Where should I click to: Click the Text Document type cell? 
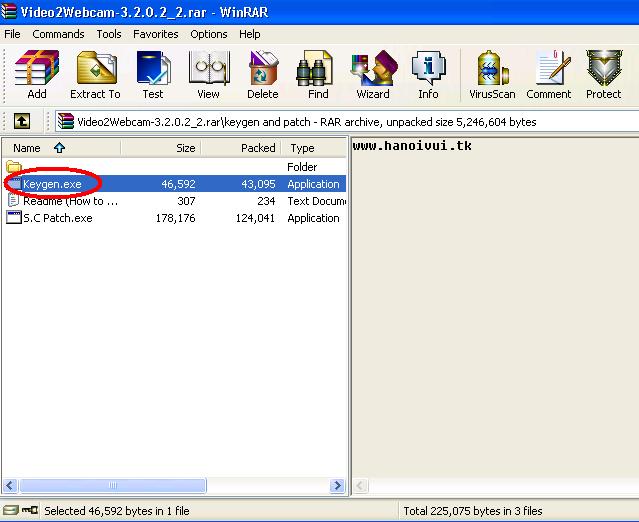317,201
